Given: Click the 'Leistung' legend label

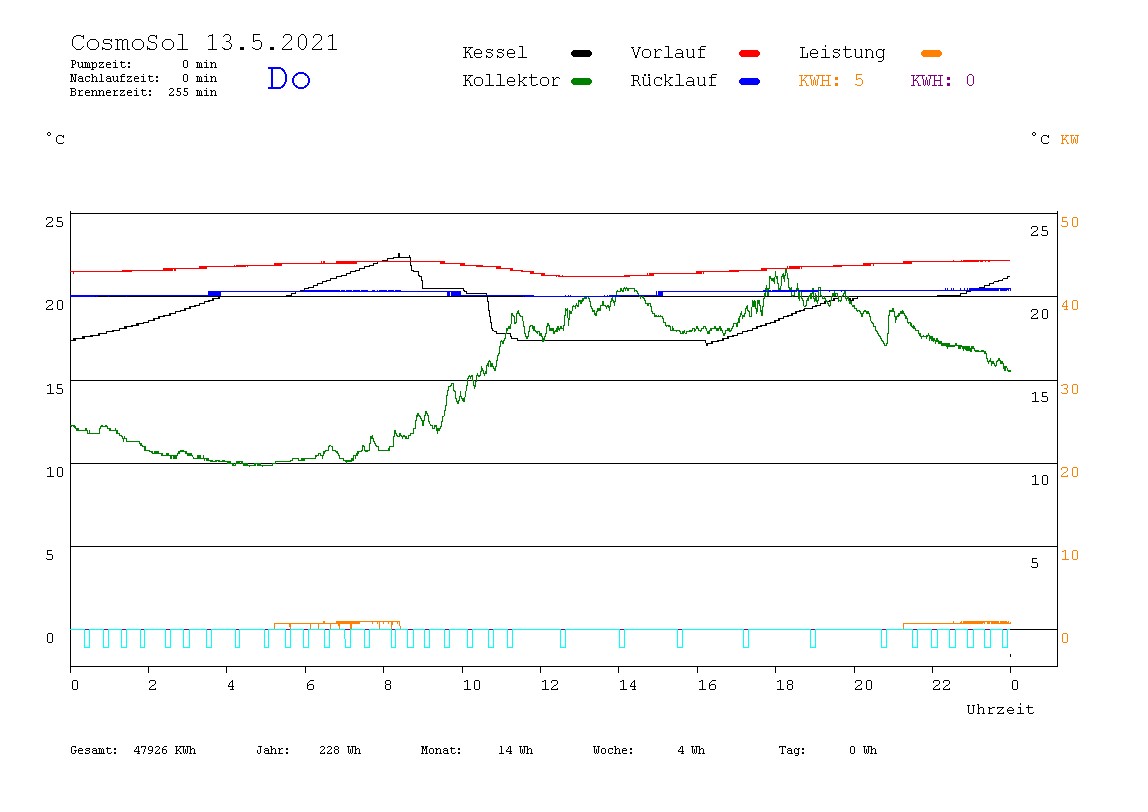Looking at the screenshot, I should coord(842,53).
